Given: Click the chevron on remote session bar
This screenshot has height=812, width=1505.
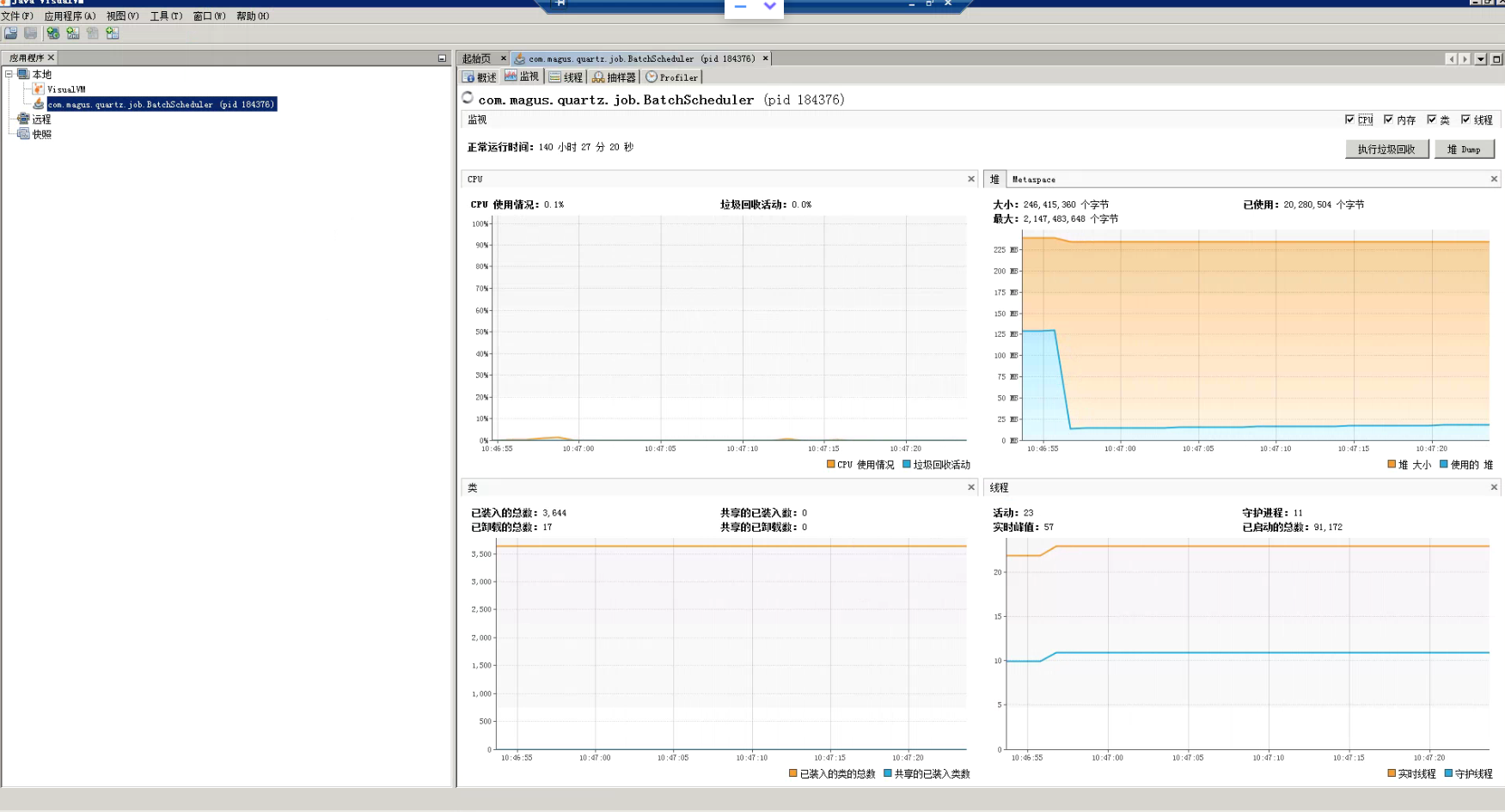Looking at the screenshot, I should [x=770, y=7].
